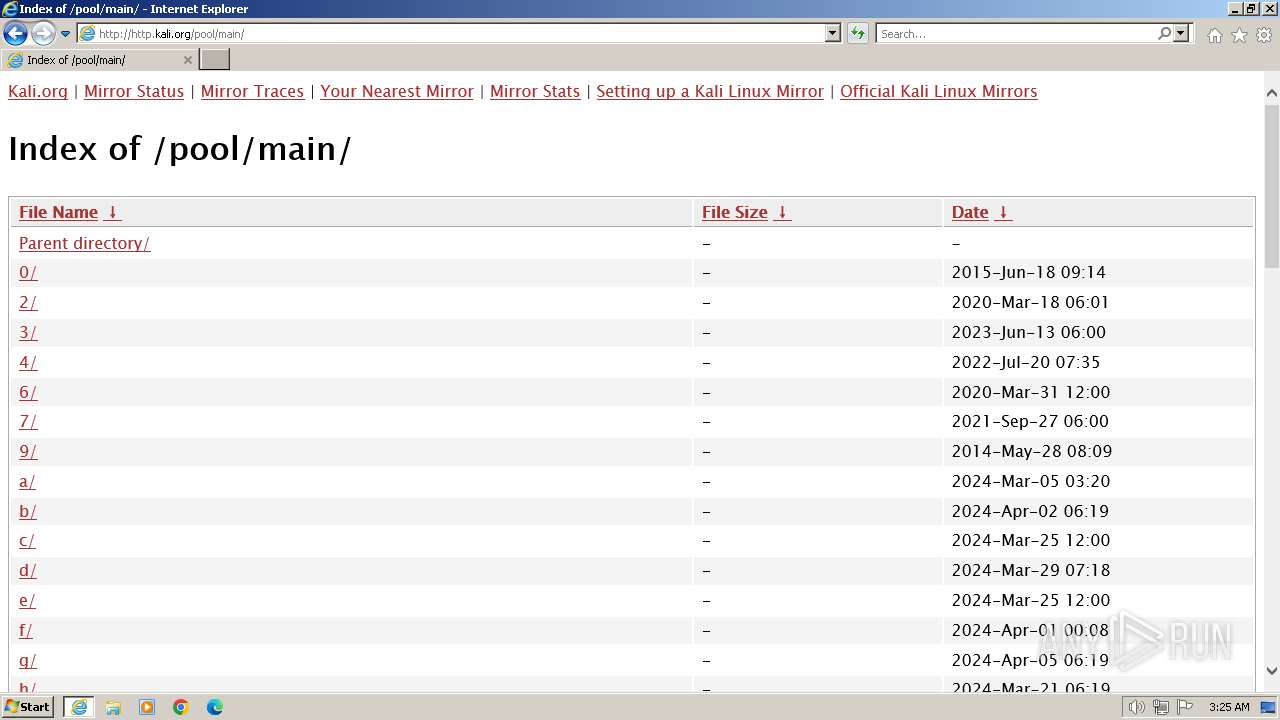This screenshot has width=1280, height=720.
Task: Select the date 2024-Apr-02 06:19
Action: 1030,511
